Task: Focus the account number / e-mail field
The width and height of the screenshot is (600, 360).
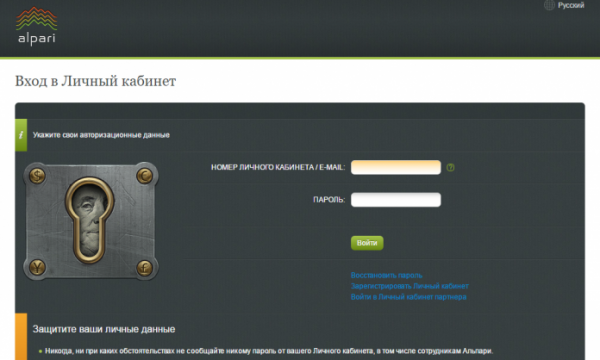Action: point(396,167)
